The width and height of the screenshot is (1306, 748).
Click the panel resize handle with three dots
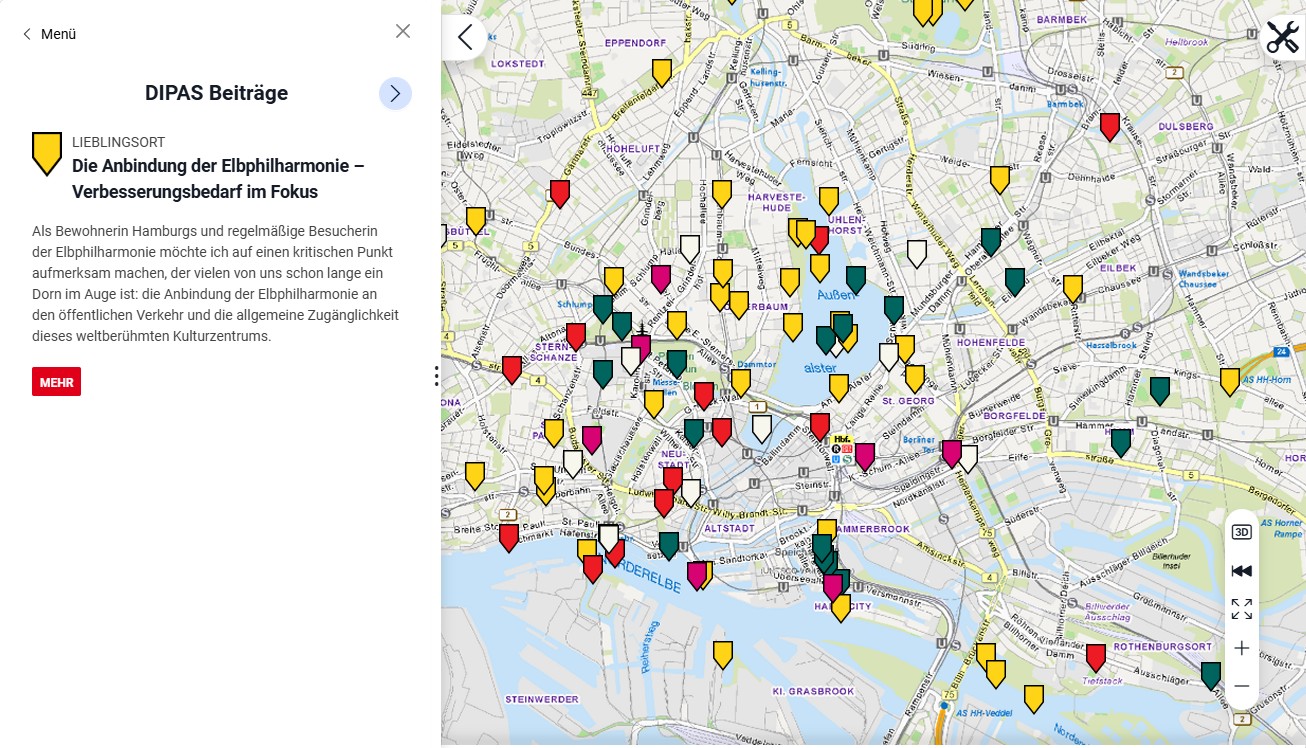436,376
